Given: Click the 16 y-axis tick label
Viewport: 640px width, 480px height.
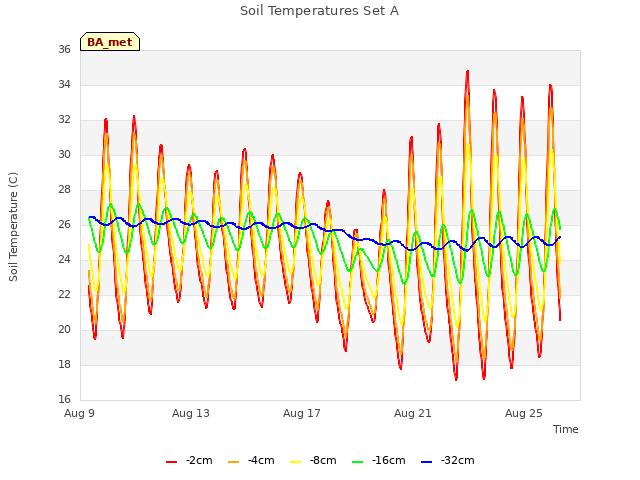Looking at the screenshot, I should (64, 399).
